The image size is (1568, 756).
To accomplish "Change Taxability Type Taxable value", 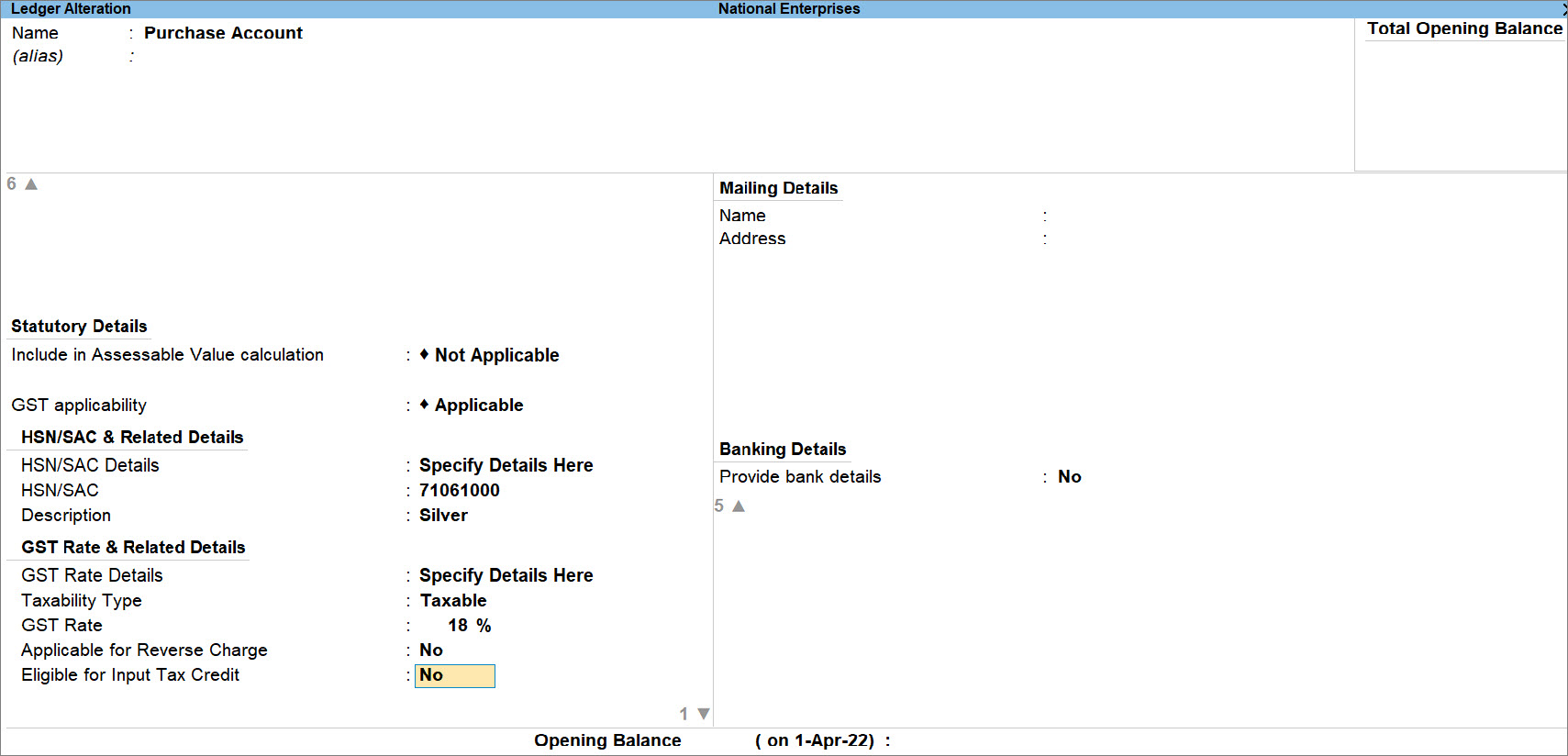I will pyautogui.click(x=453, y=600).
